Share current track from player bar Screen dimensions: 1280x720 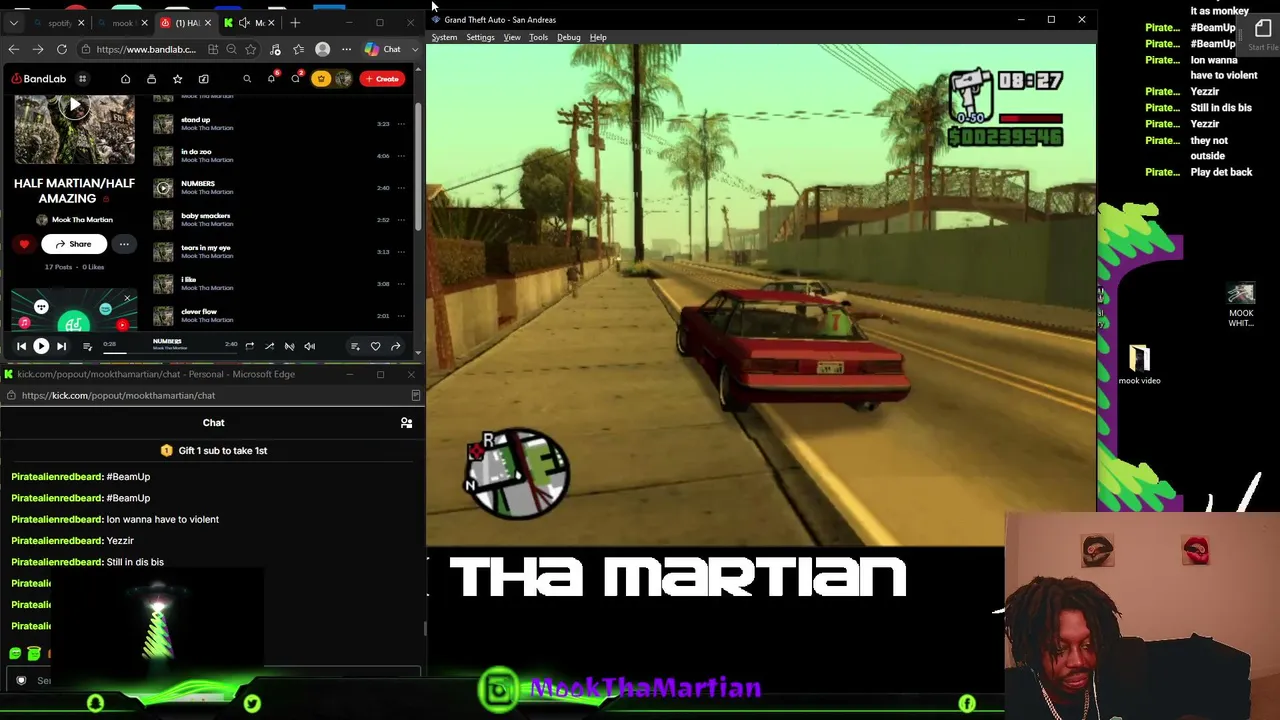click(395, 347)
